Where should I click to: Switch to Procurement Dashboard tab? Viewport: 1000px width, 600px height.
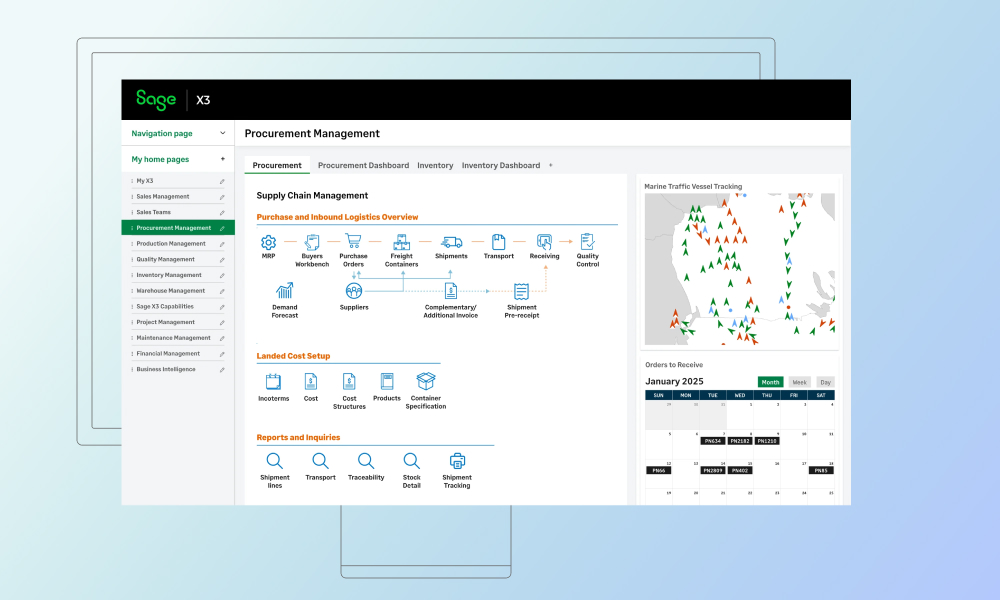[363, 165]
